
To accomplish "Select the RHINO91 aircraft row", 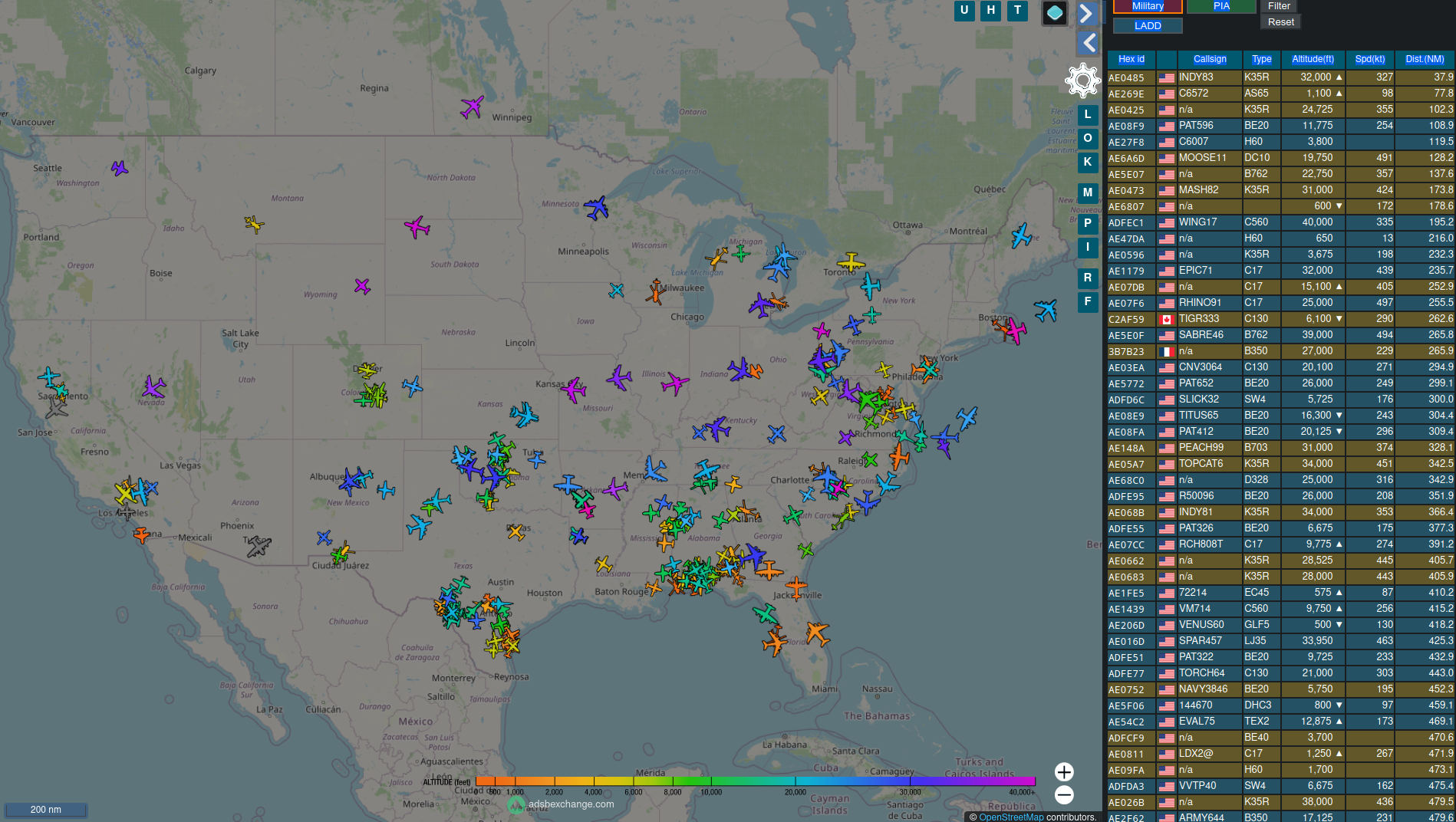I will click(x=1280, y=303).
